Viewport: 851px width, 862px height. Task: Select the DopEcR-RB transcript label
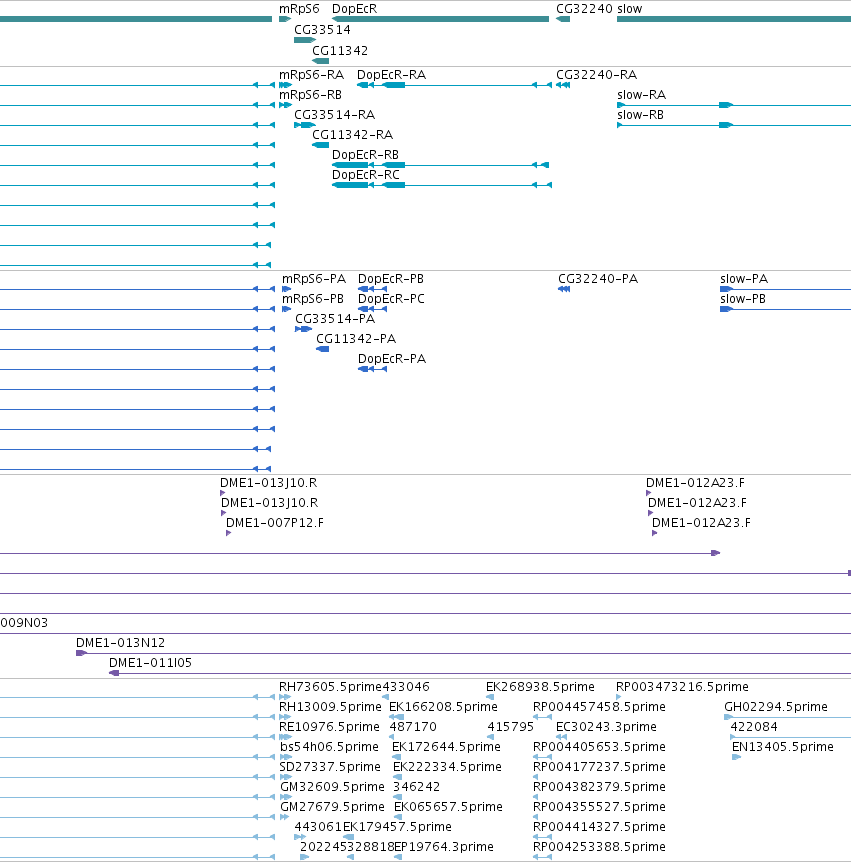coord(366,154)
